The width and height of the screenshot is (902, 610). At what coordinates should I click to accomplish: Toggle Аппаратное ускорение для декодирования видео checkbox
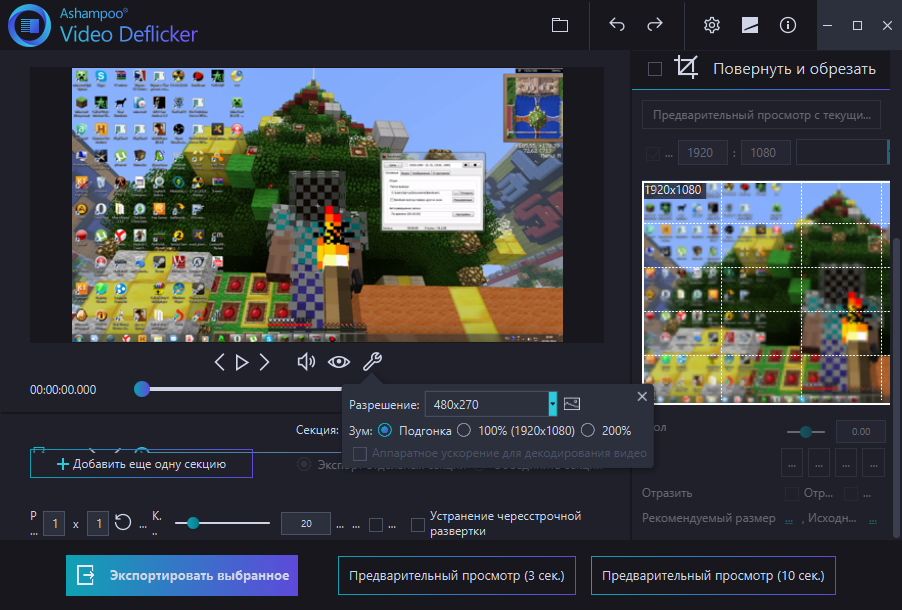[x=360, y=453]
